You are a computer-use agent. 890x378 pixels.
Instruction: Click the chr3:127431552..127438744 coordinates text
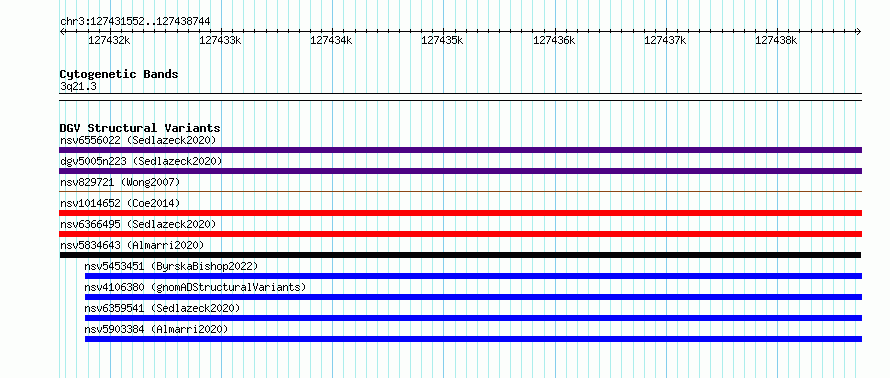tap(135, 22)
